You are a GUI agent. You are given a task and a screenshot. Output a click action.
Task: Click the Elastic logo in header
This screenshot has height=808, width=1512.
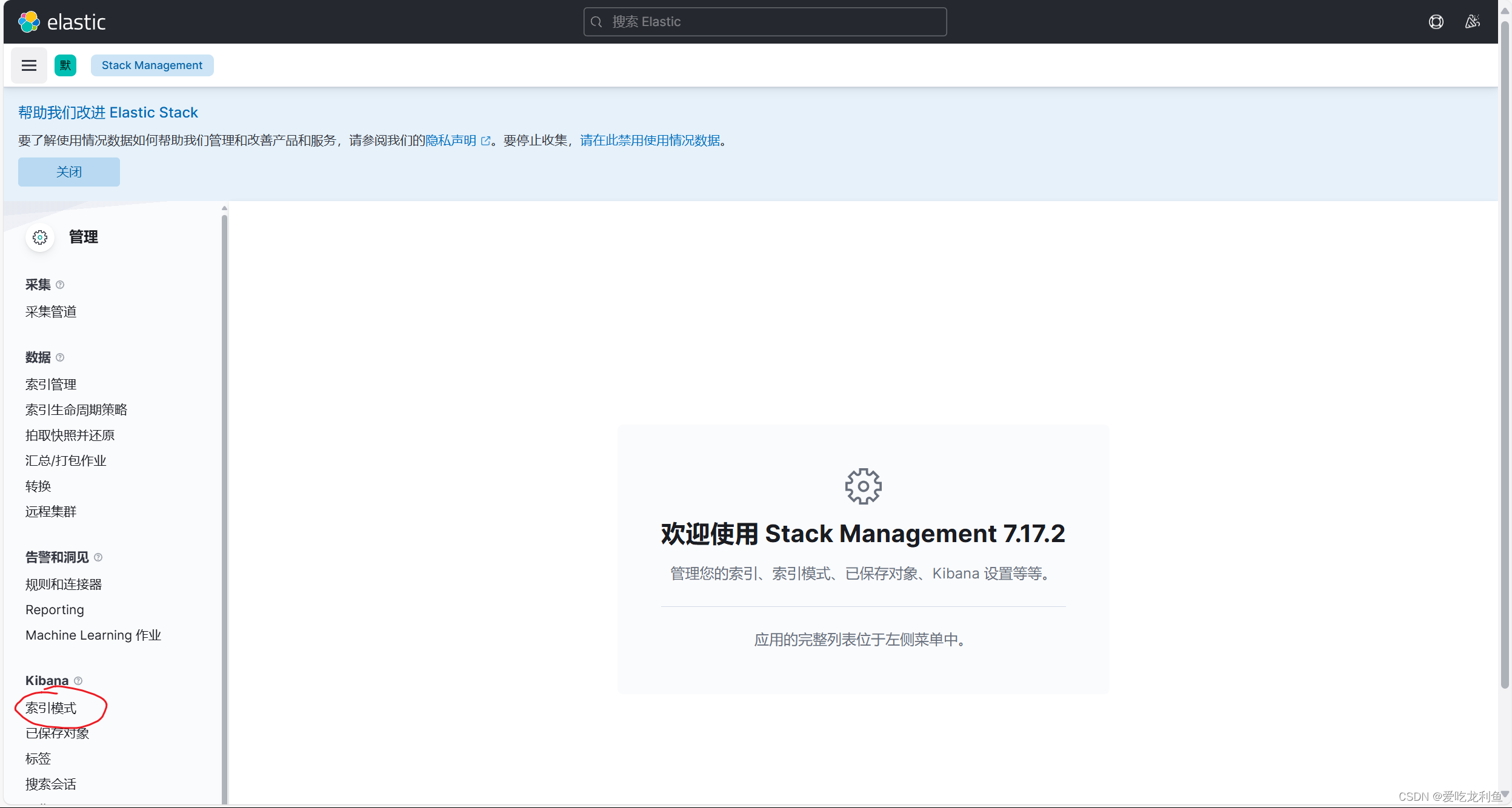coord(62,22)
